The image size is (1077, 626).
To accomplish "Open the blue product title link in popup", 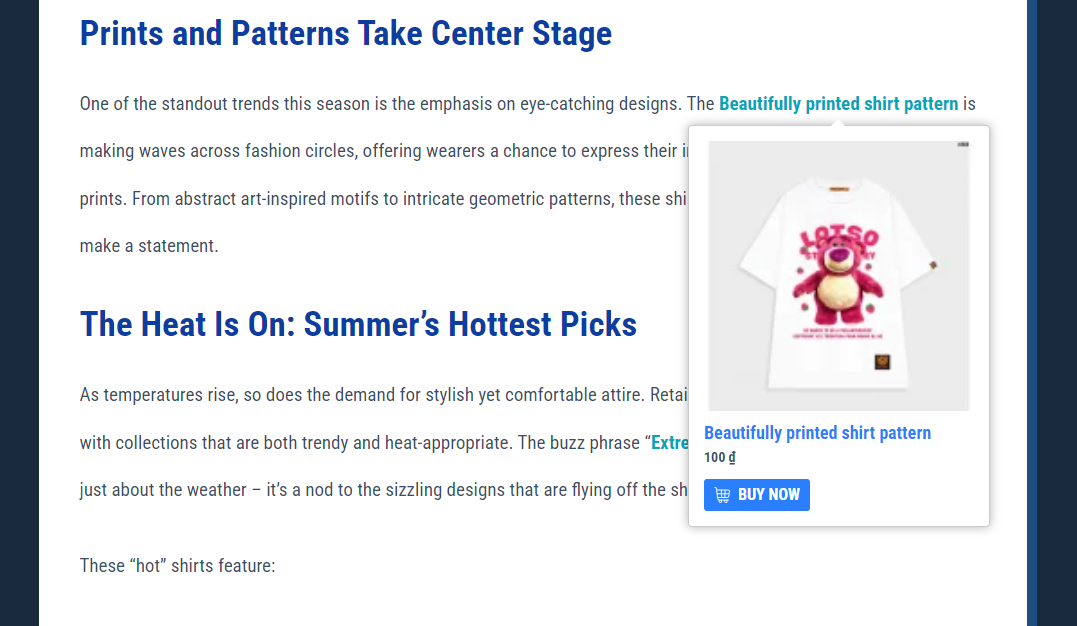I will tap(817, 433).
